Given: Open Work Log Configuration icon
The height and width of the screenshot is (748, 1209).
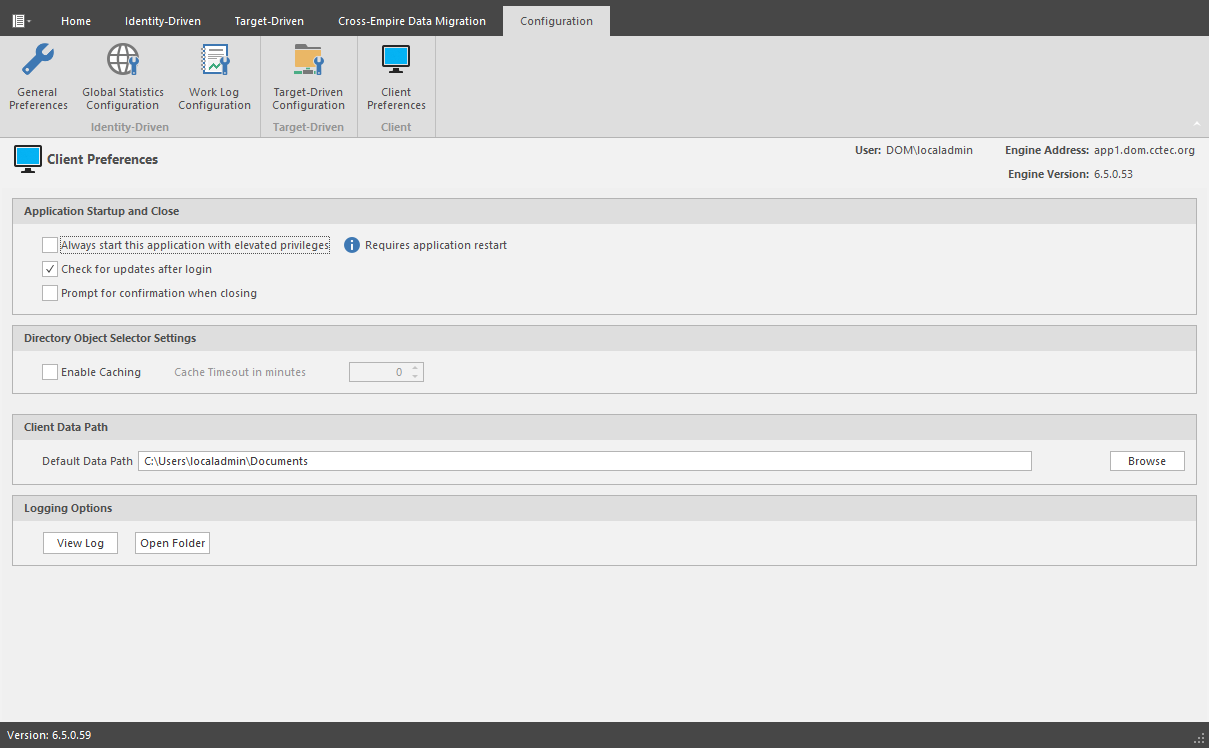Looking at the screenshot, I should click(214, 61).
